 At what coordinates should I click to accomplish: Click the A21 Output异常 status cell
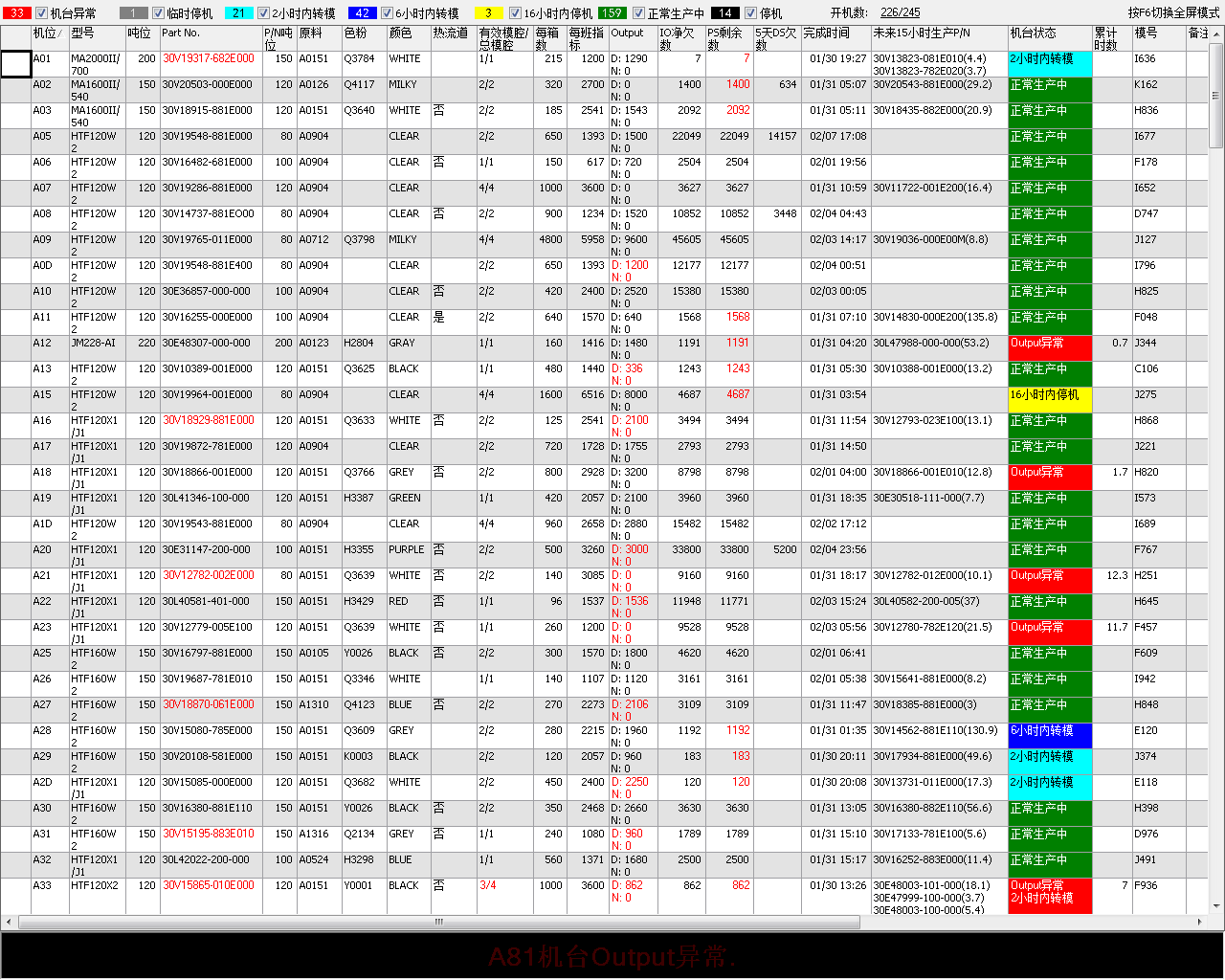[1050, 581]
